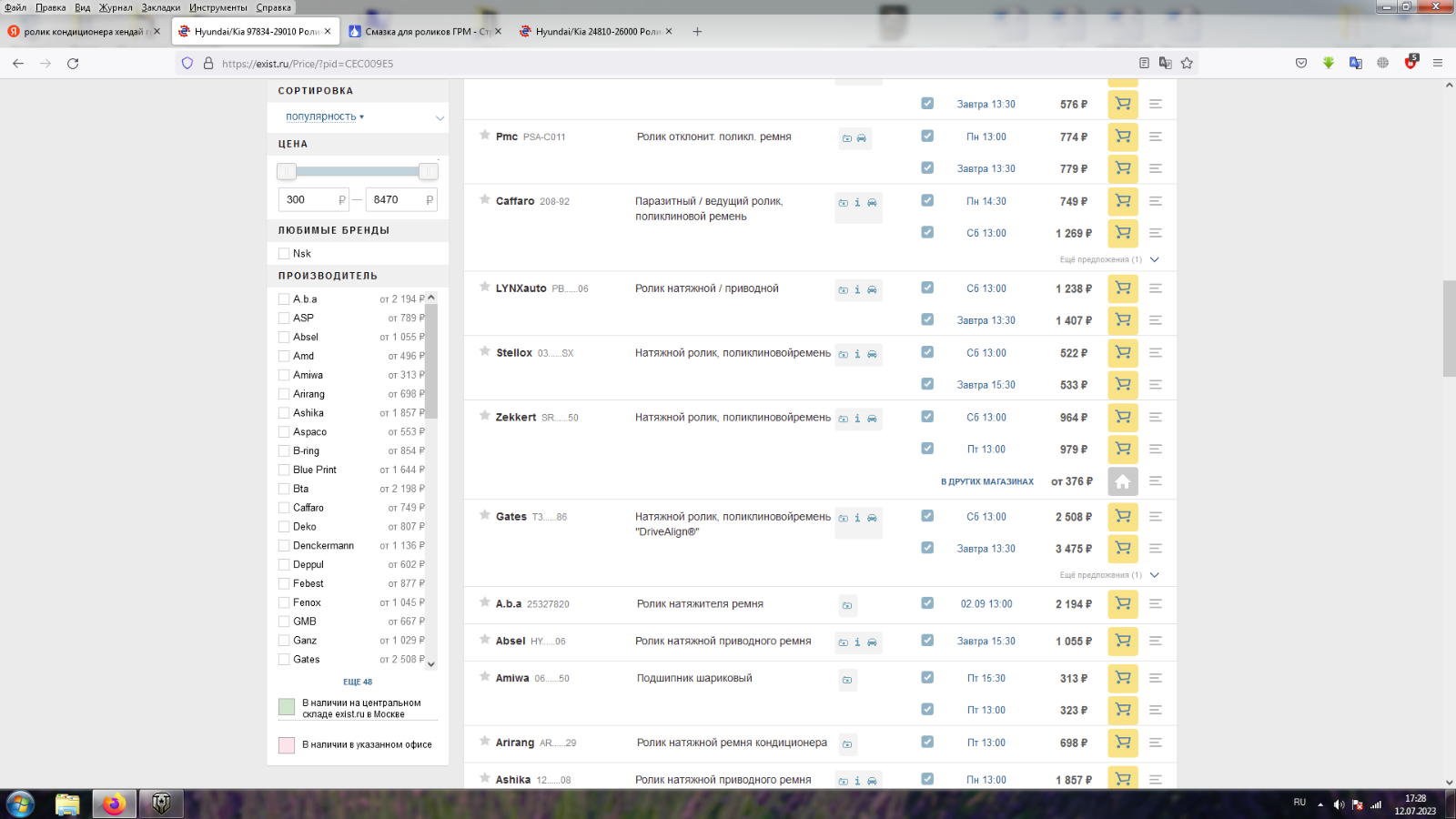Open photo icon for Arirang part
1456x819 pixels.
coord(847,744)
